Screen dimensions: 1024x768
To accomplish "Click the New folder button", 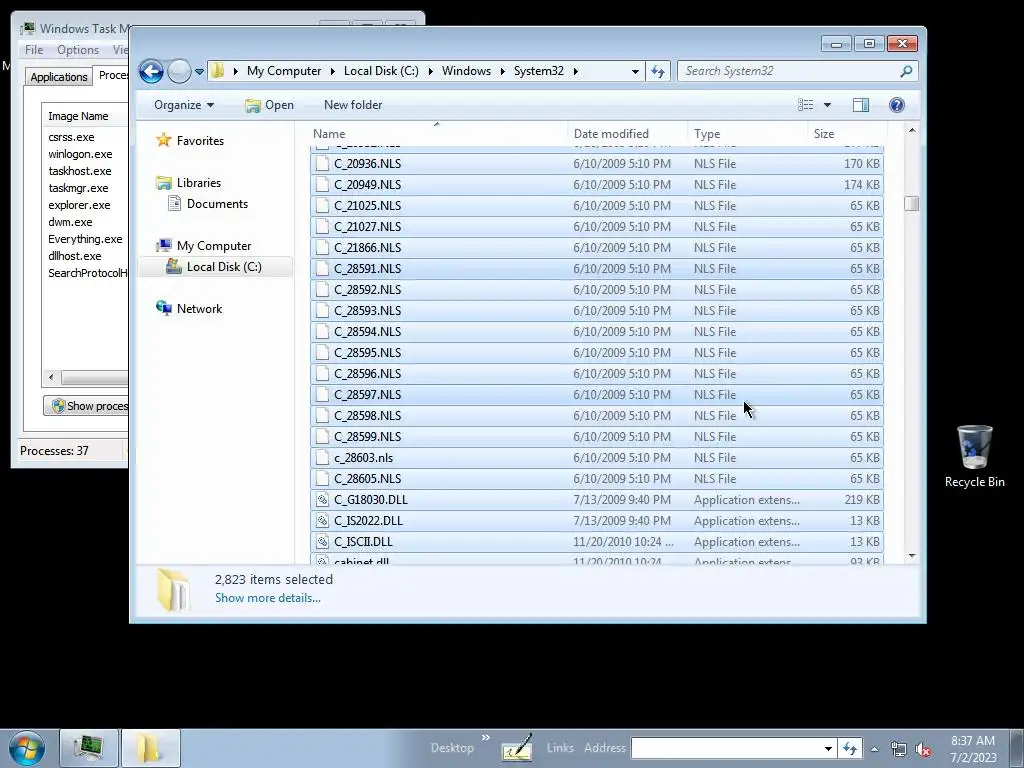I will 353,105.
